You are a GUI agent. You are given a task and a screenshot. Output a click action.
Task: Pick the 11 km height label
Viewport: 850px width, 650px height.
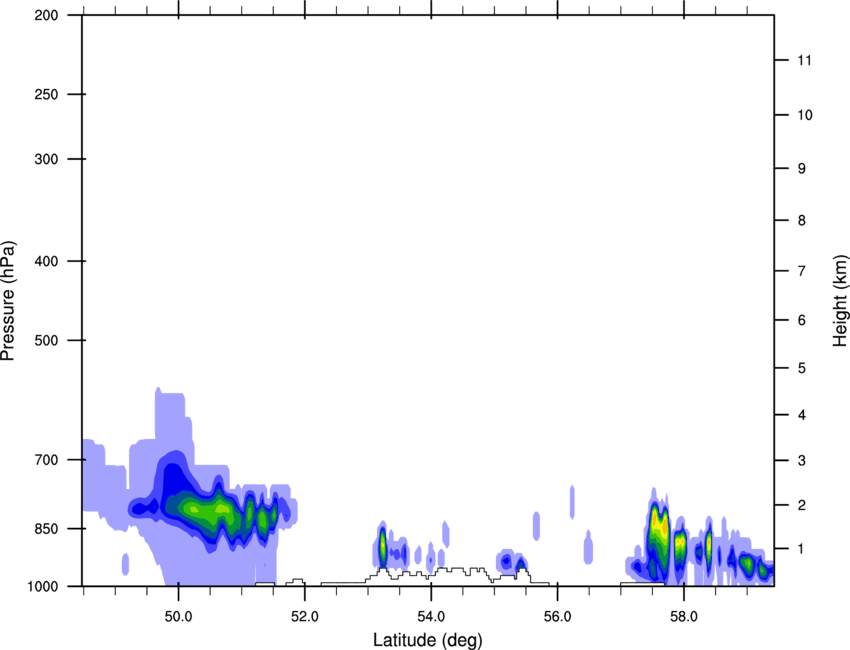805,60
